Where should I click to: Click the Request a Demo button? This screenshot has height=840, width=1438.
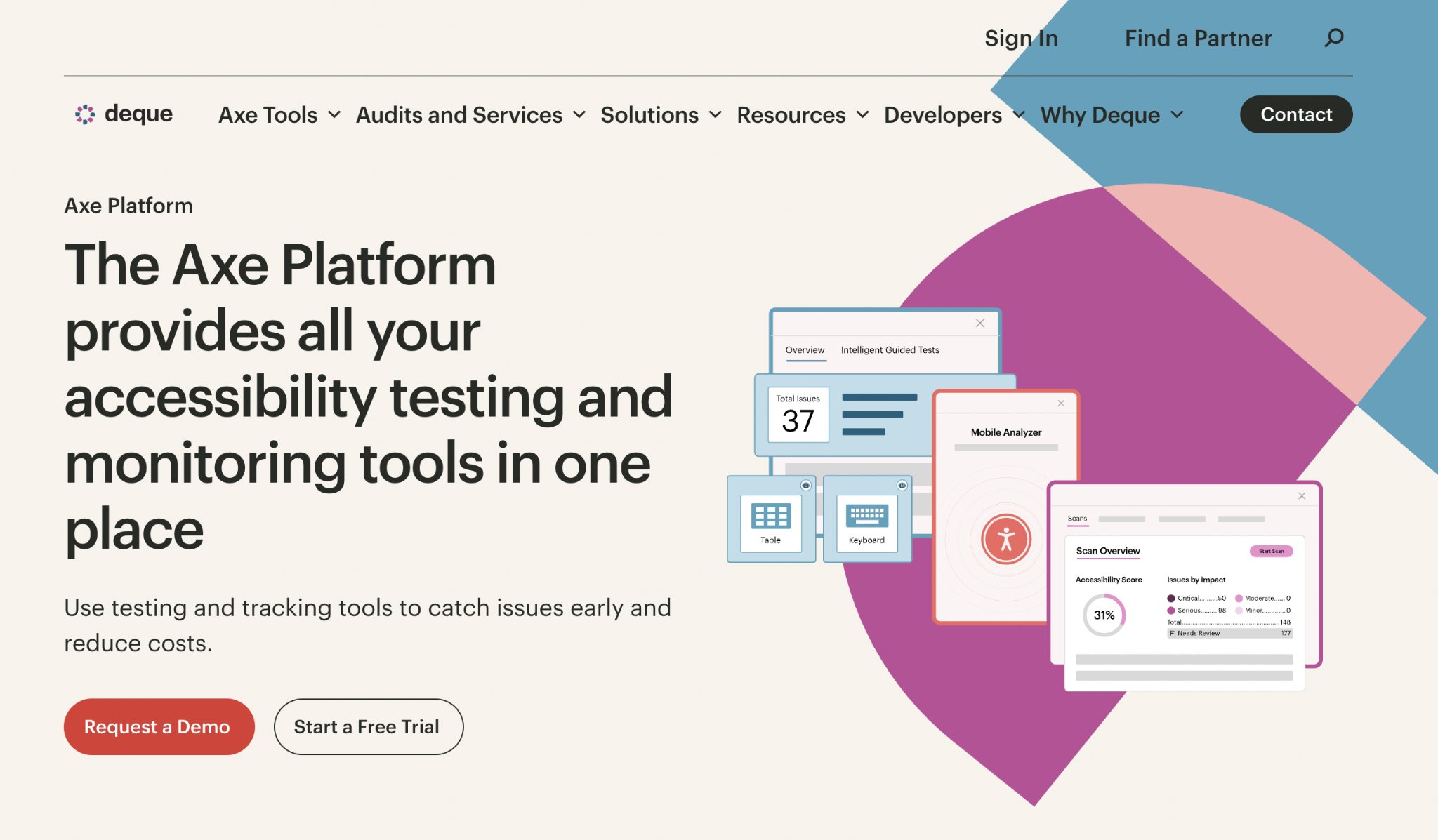click(x=159, y=726)
